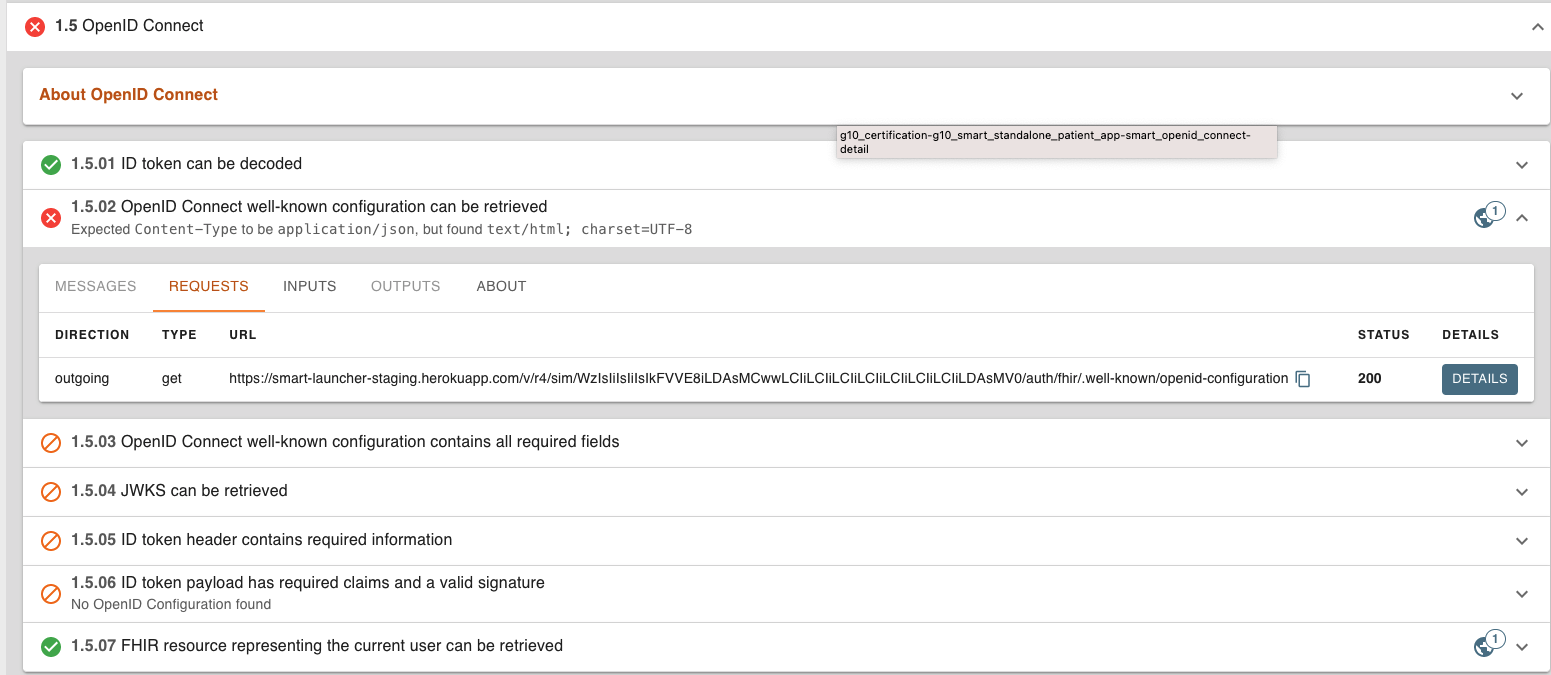Image resolution: width=1551 pixels, height=675 pixels.
Task: Click the skipped icon on test 1.5.05
Action: tap(51, 540)
